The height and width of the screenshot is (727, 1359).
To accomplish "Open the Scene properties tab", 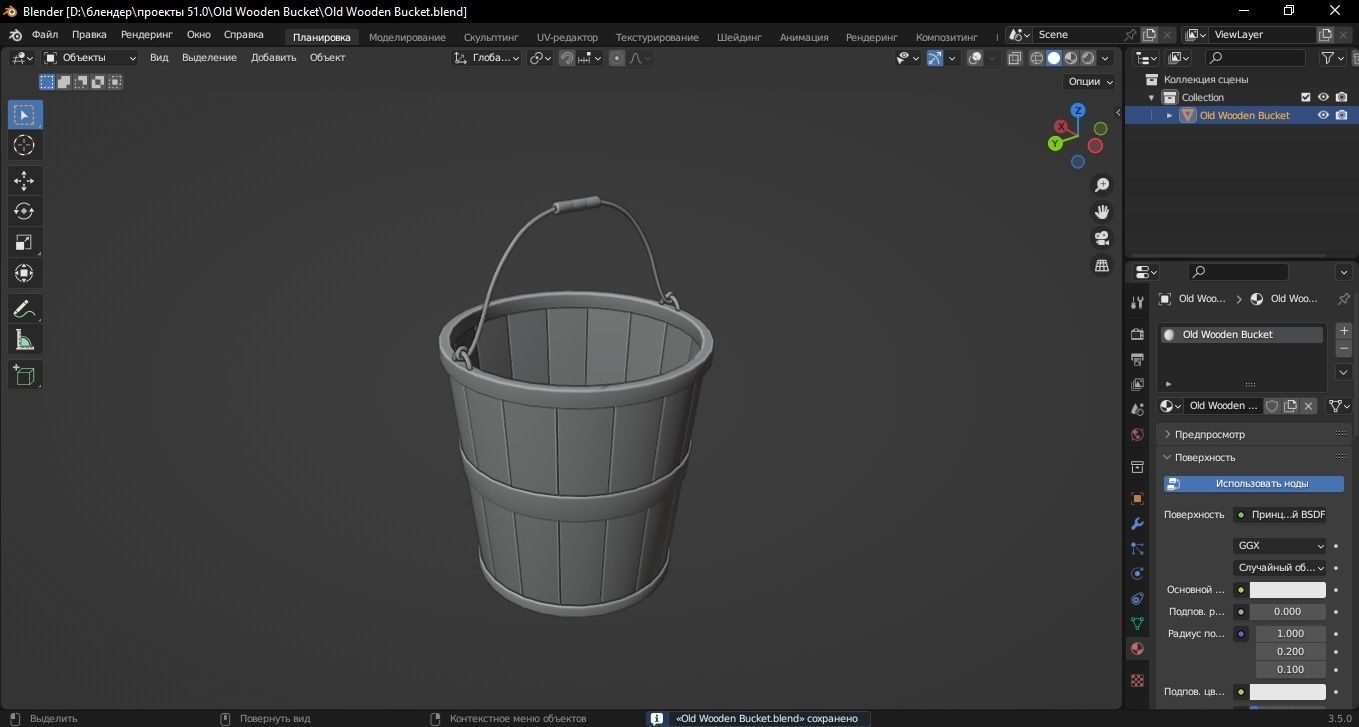I will (1137, 409).
